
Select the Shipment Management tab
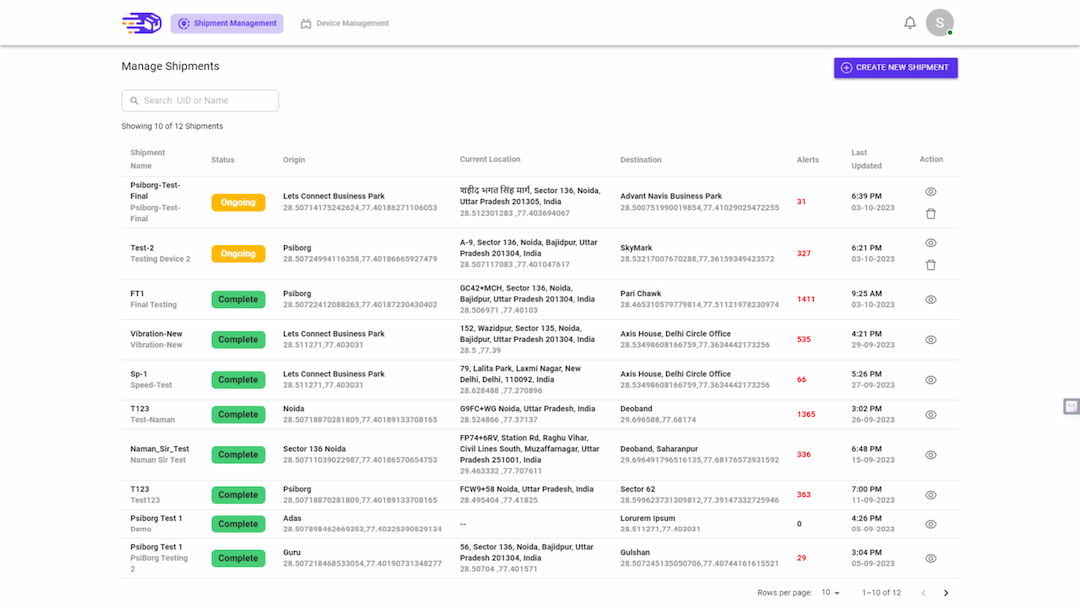[x=227, y=23]
